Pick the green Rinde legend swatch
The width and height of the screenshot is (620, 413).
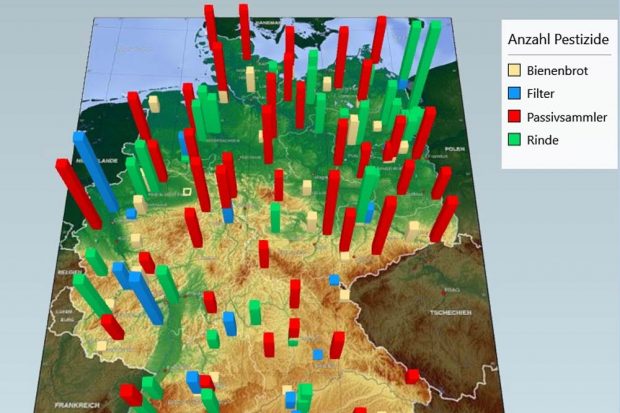coord(515,141)
